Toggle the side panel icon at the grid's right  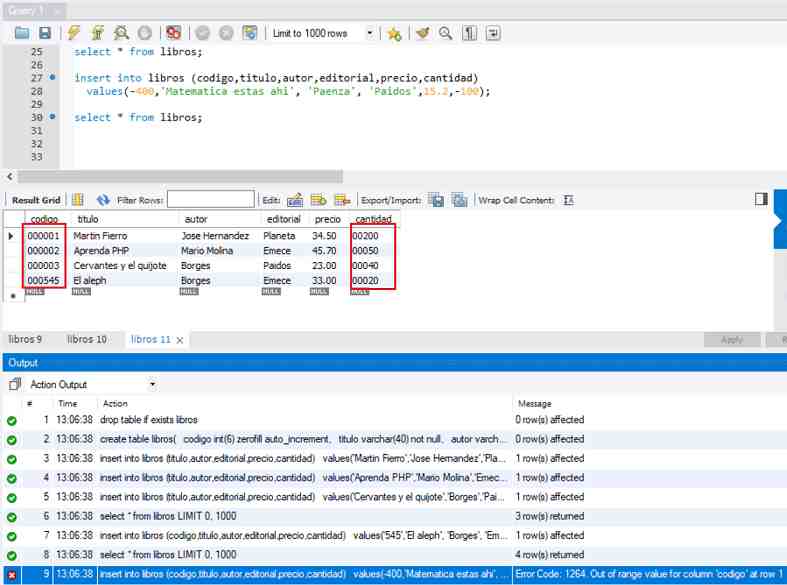[761, 199]
